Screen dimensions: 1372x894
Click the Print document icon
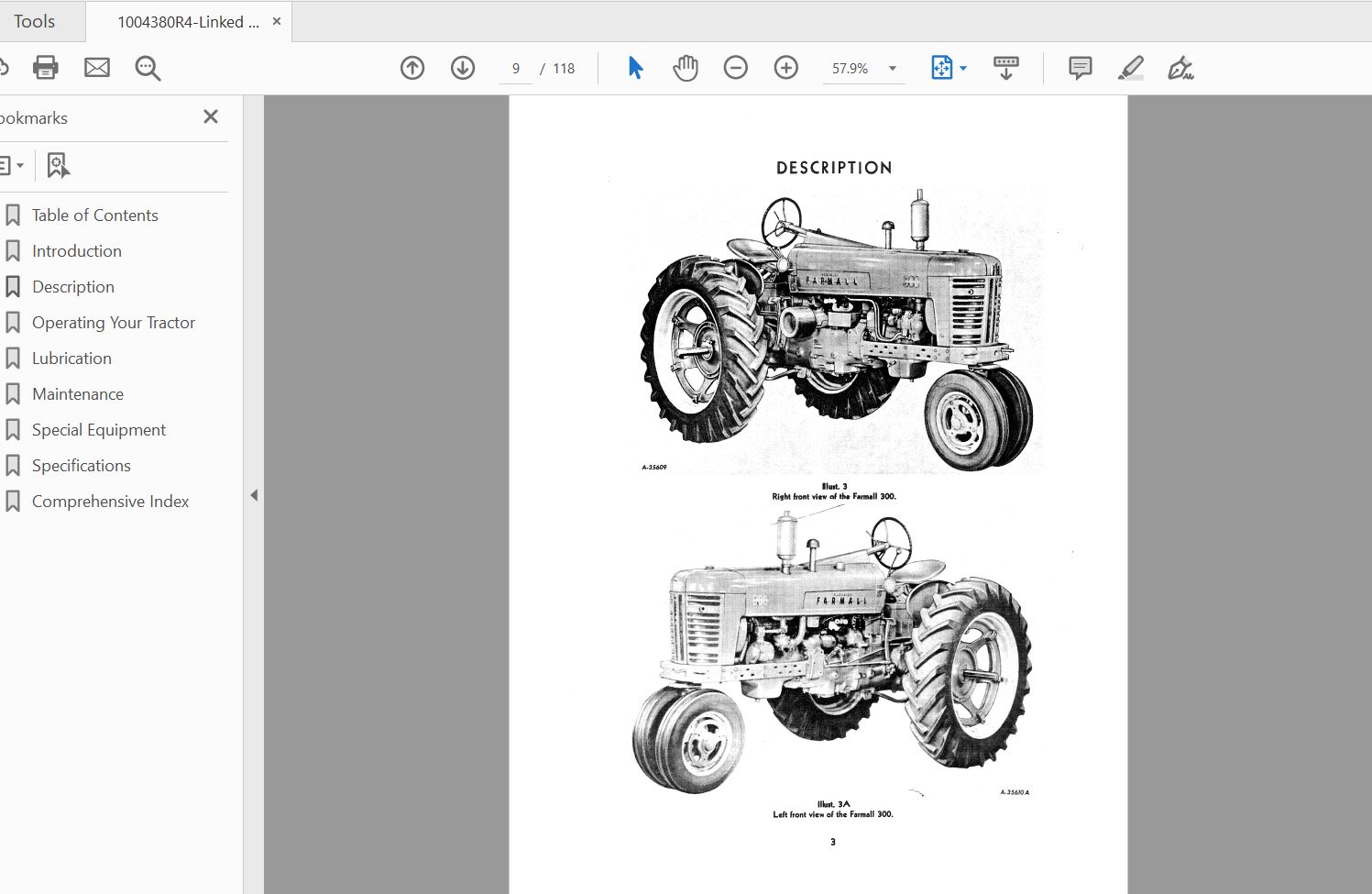[x=45, y=67]
